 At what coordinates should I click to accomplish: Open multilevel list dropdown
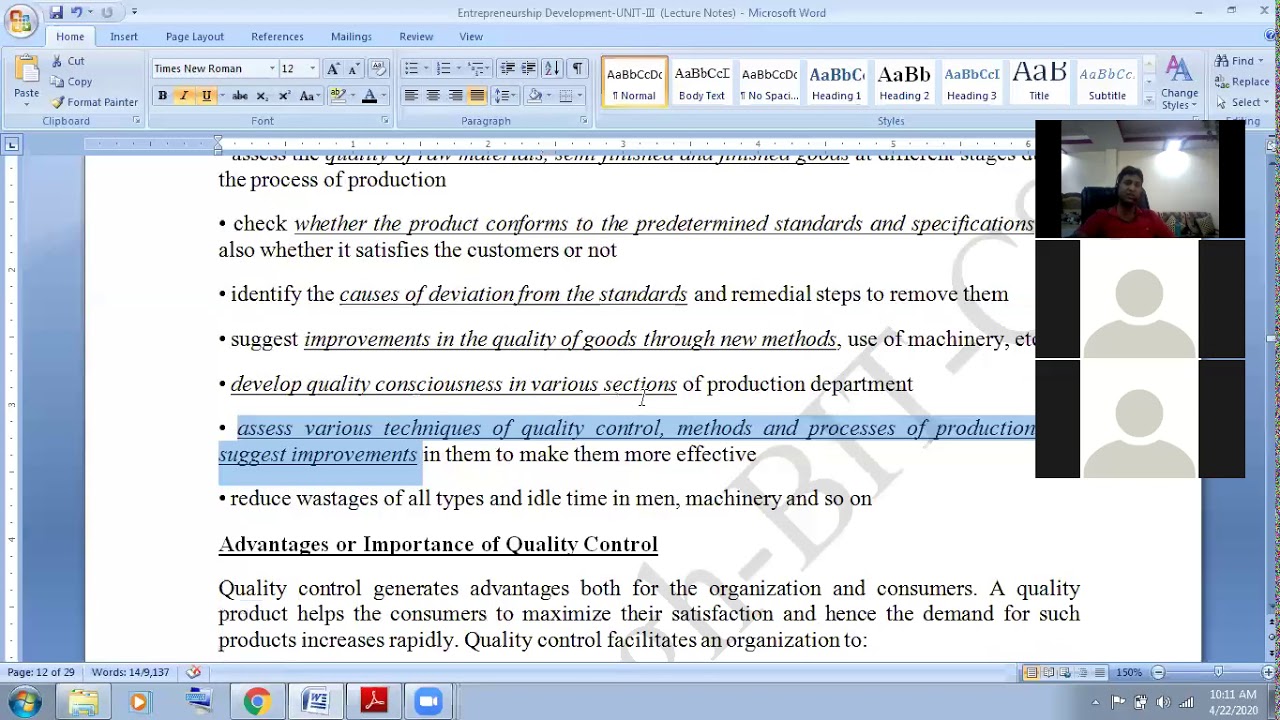coord(478,68)
